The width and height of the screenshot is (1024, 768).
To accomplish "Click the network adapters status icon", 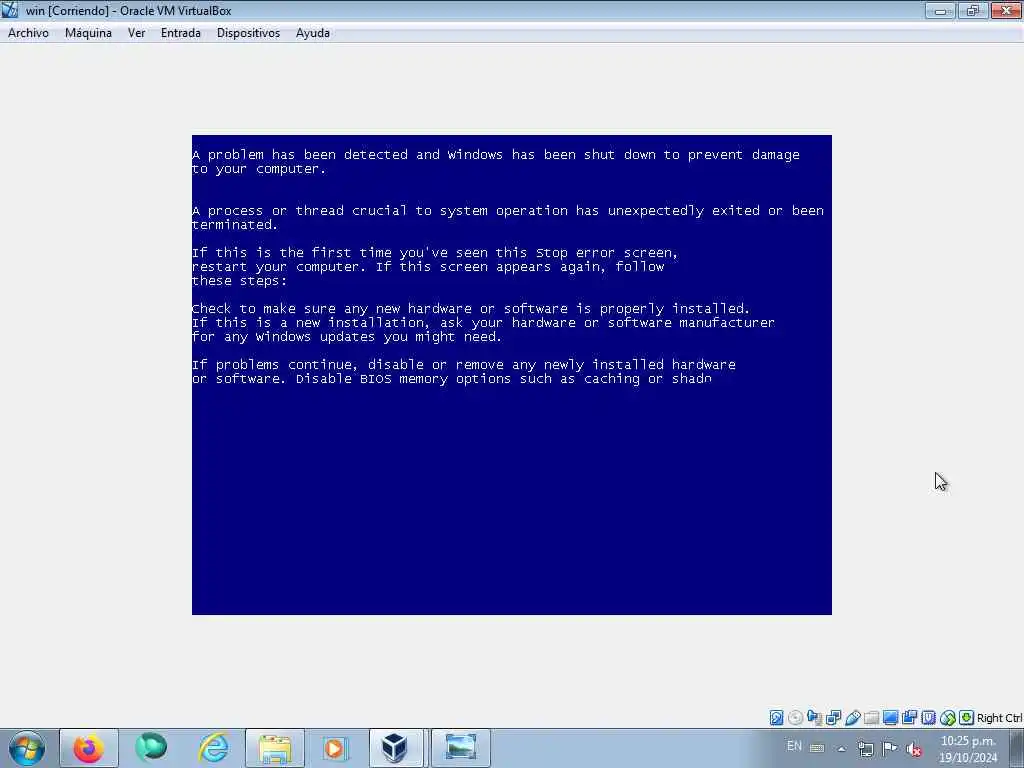I will (x=833, y=718).
